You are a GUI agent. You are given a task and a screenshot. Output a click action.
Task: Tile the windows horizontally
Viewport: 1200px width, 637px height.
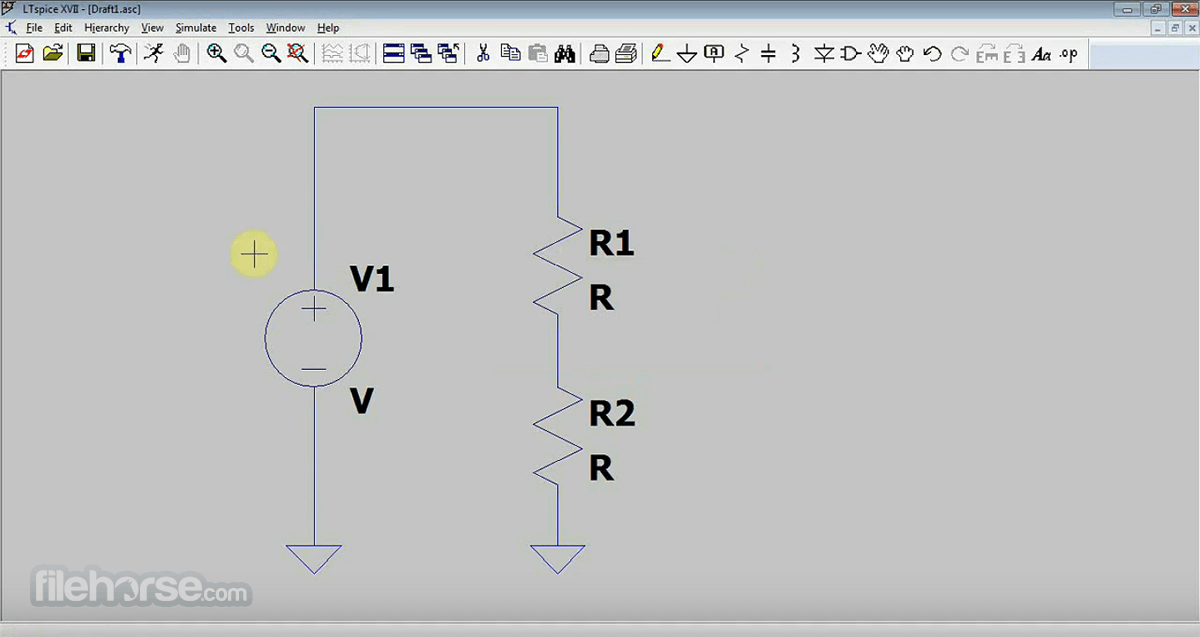[x=394, y=53]
